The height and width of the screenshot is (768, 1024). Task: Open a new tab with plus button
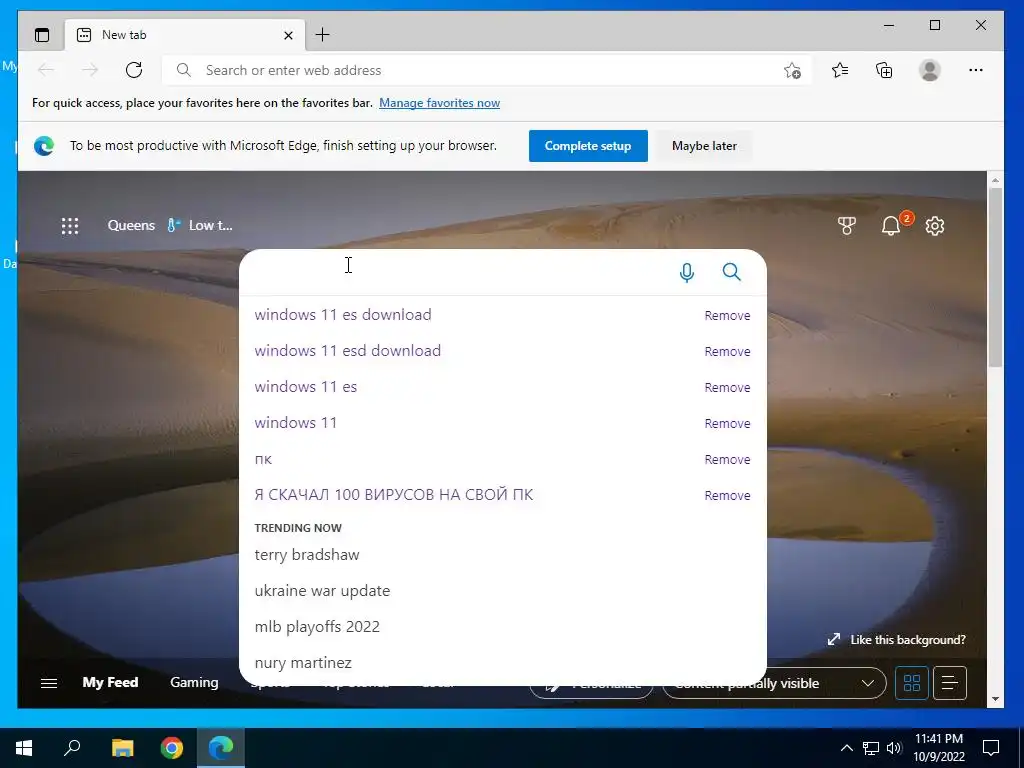tap(323, 35)
